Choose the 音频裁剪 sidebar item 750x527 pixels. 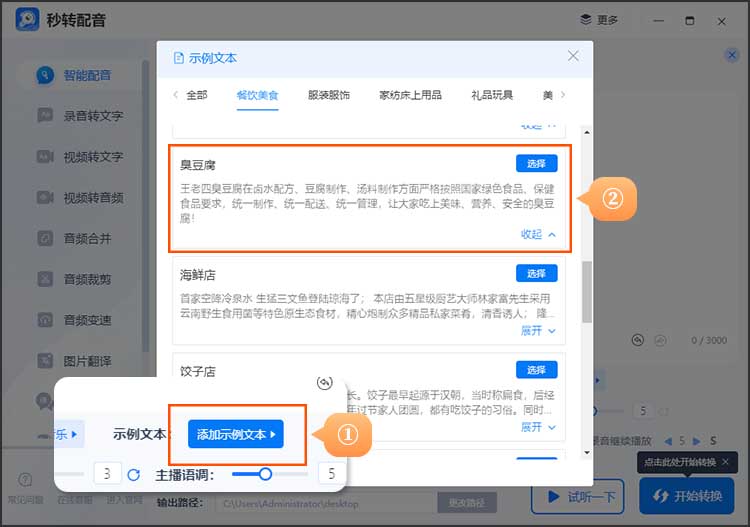pos(87,280)
